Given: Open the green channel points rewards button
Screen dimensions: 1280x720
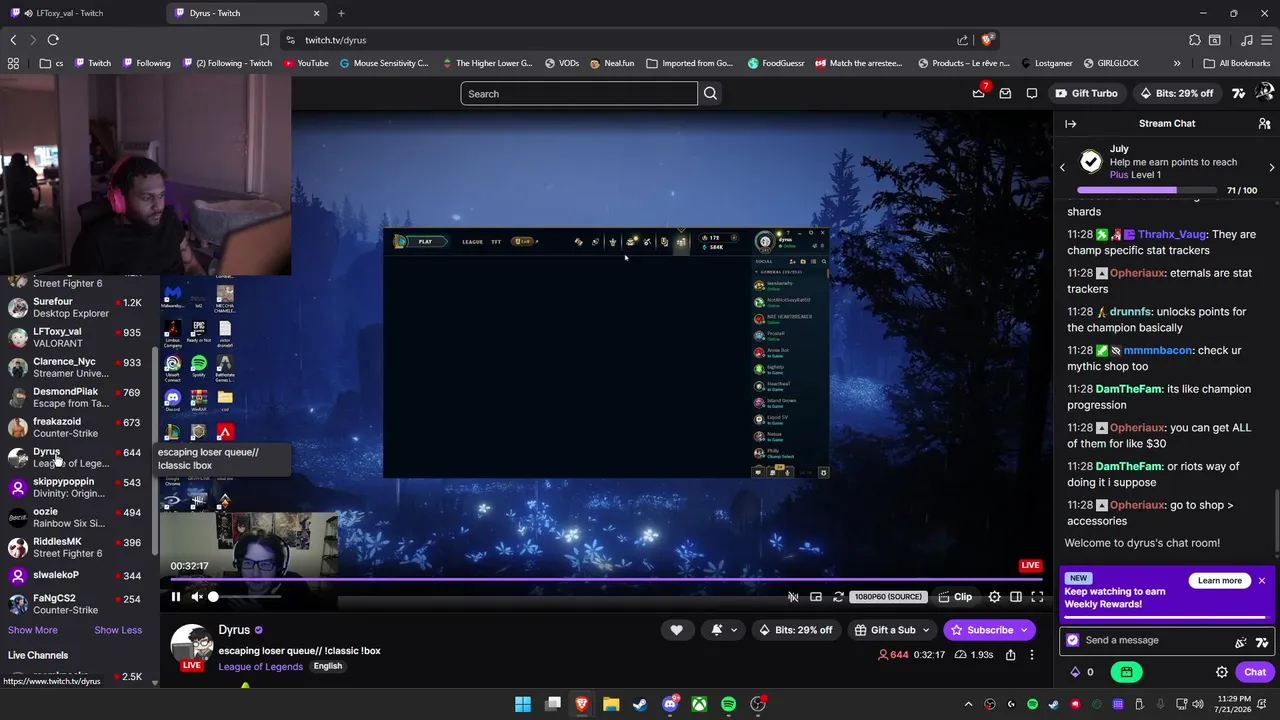Looking at the screenshot, I should tap(1126, 672).
